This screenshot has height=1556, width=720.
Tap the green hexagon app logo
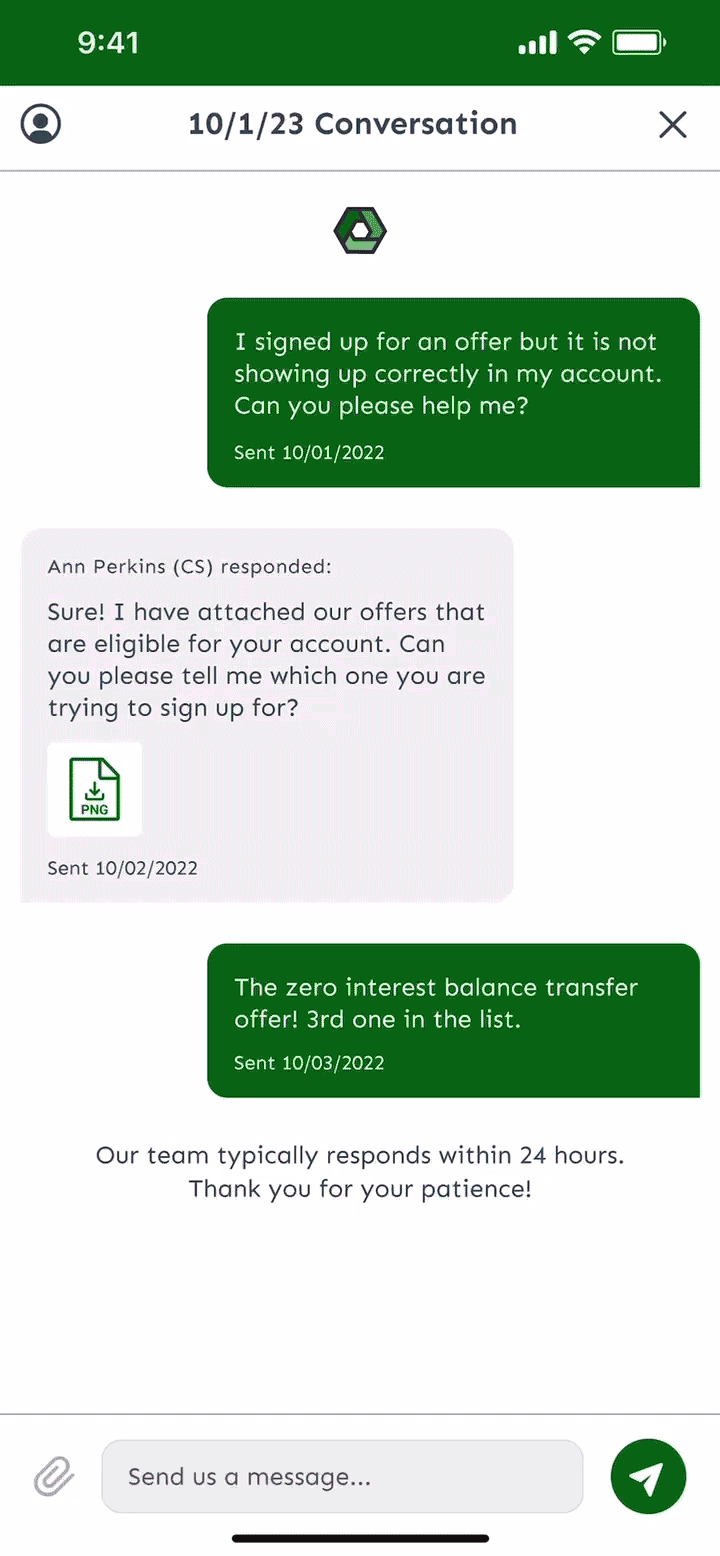pos(360,231)
